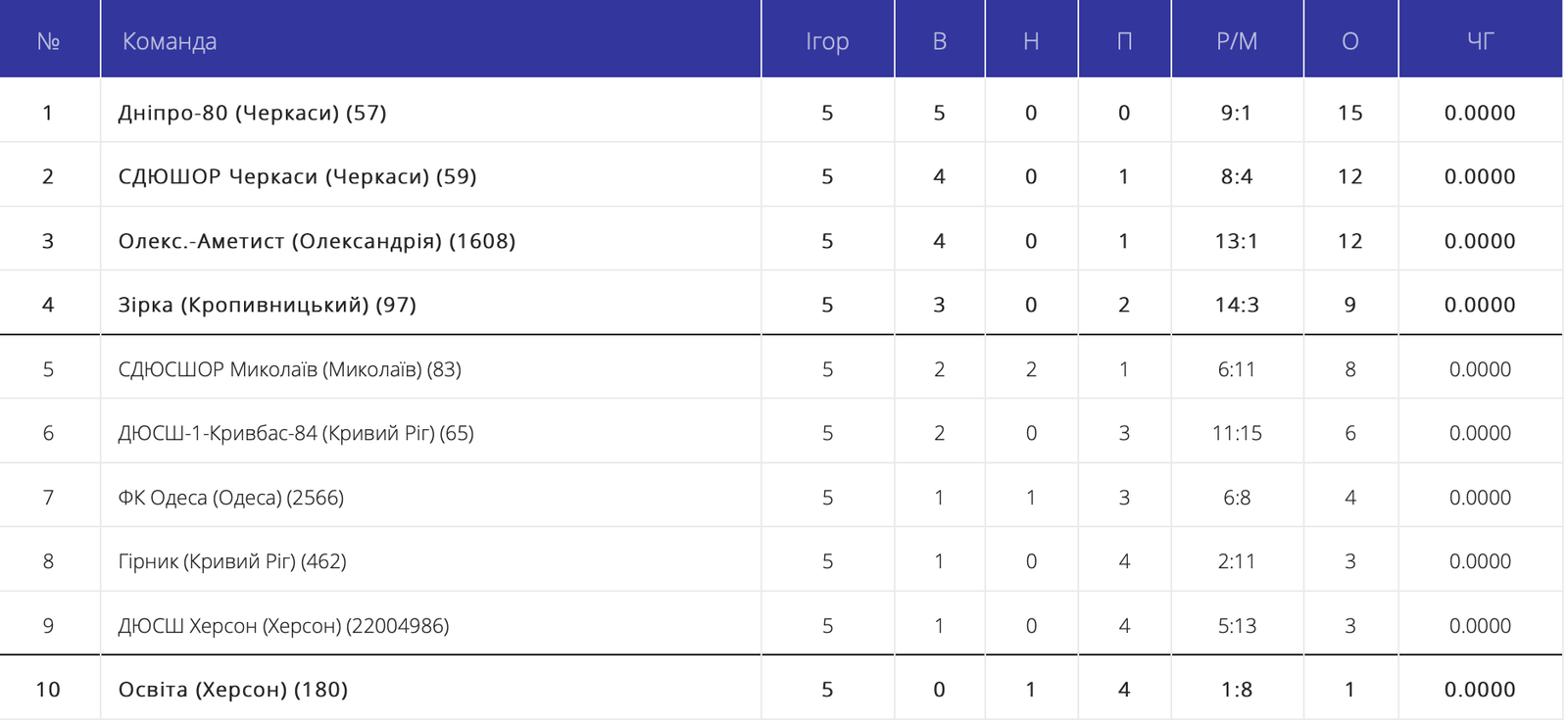Click the Команда column header
This screenshot has width=1568, height=721.
(x=170, y=41)
